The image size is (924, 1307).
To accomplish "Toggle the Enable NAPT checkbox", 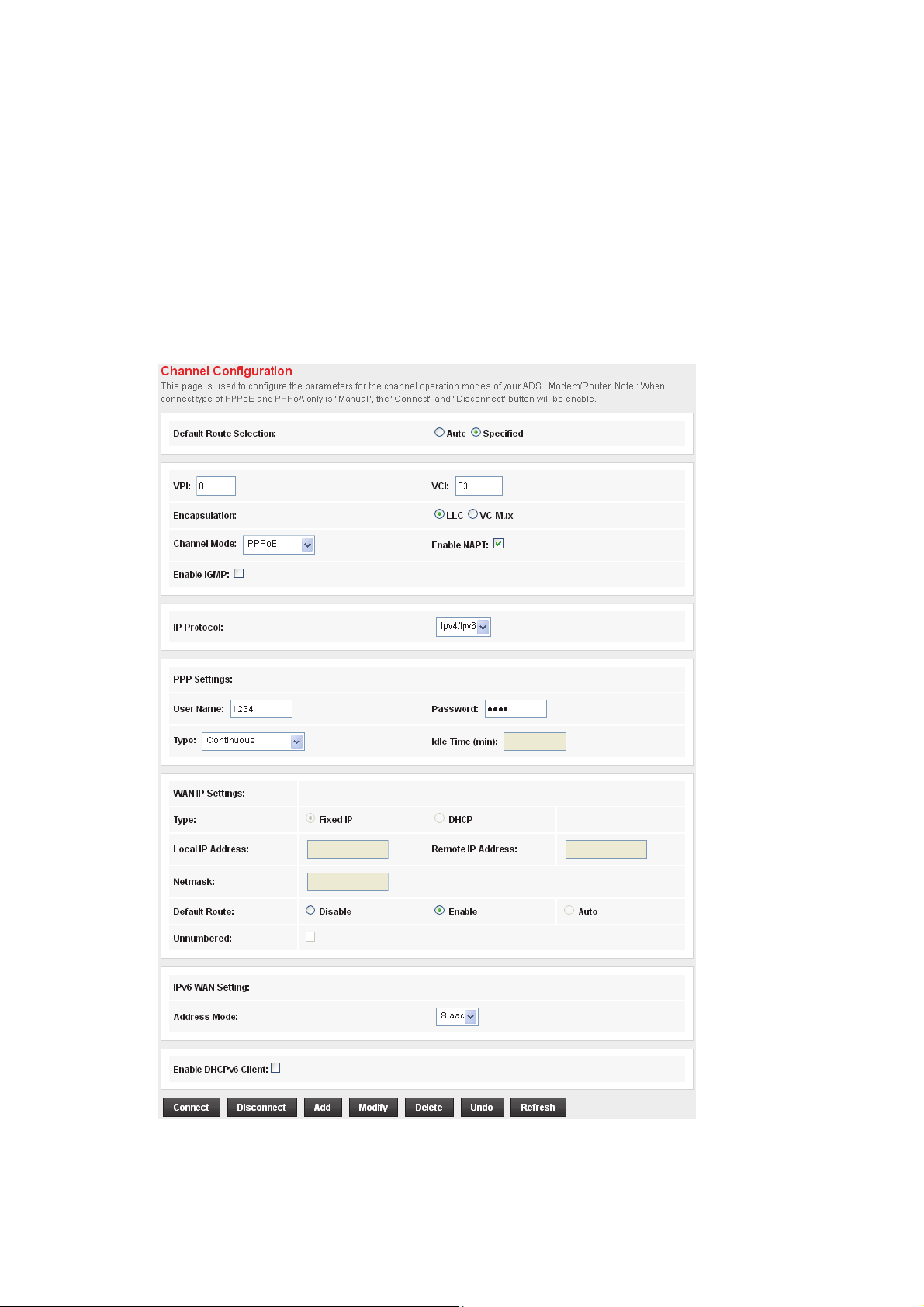I will (499, 544).
